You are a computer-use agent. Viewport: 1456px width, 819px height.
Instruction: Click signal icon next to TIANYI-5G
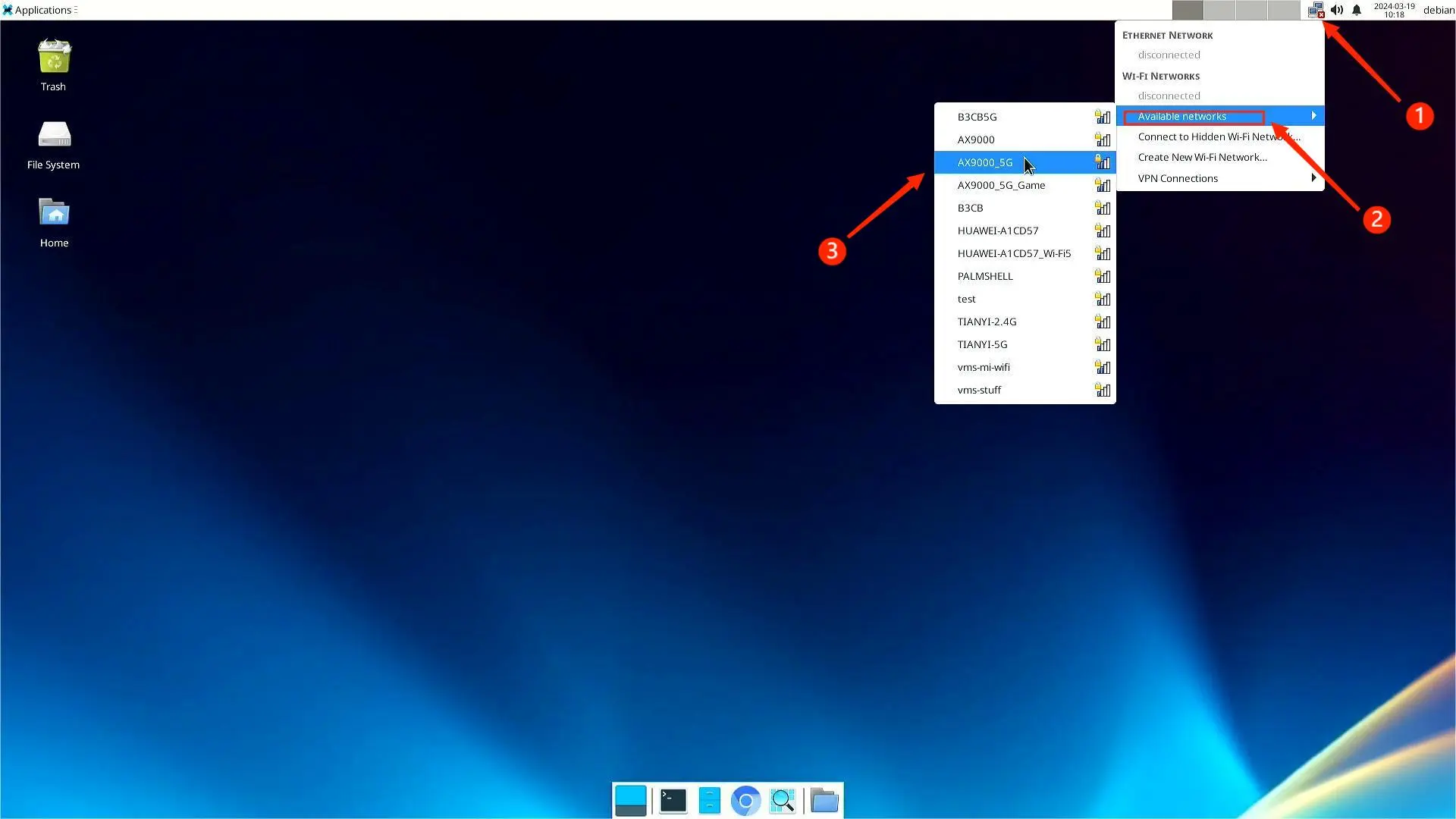pyautogui.click(x=1103, y=344)
